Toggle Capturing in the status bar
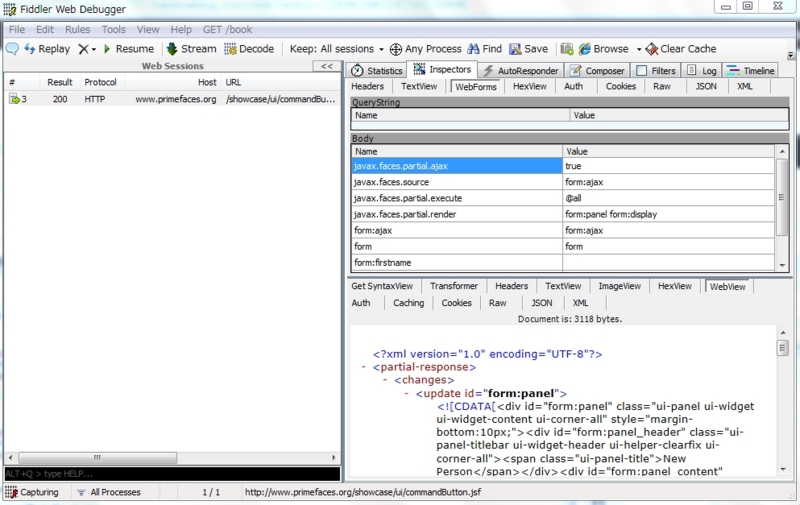 32,492
